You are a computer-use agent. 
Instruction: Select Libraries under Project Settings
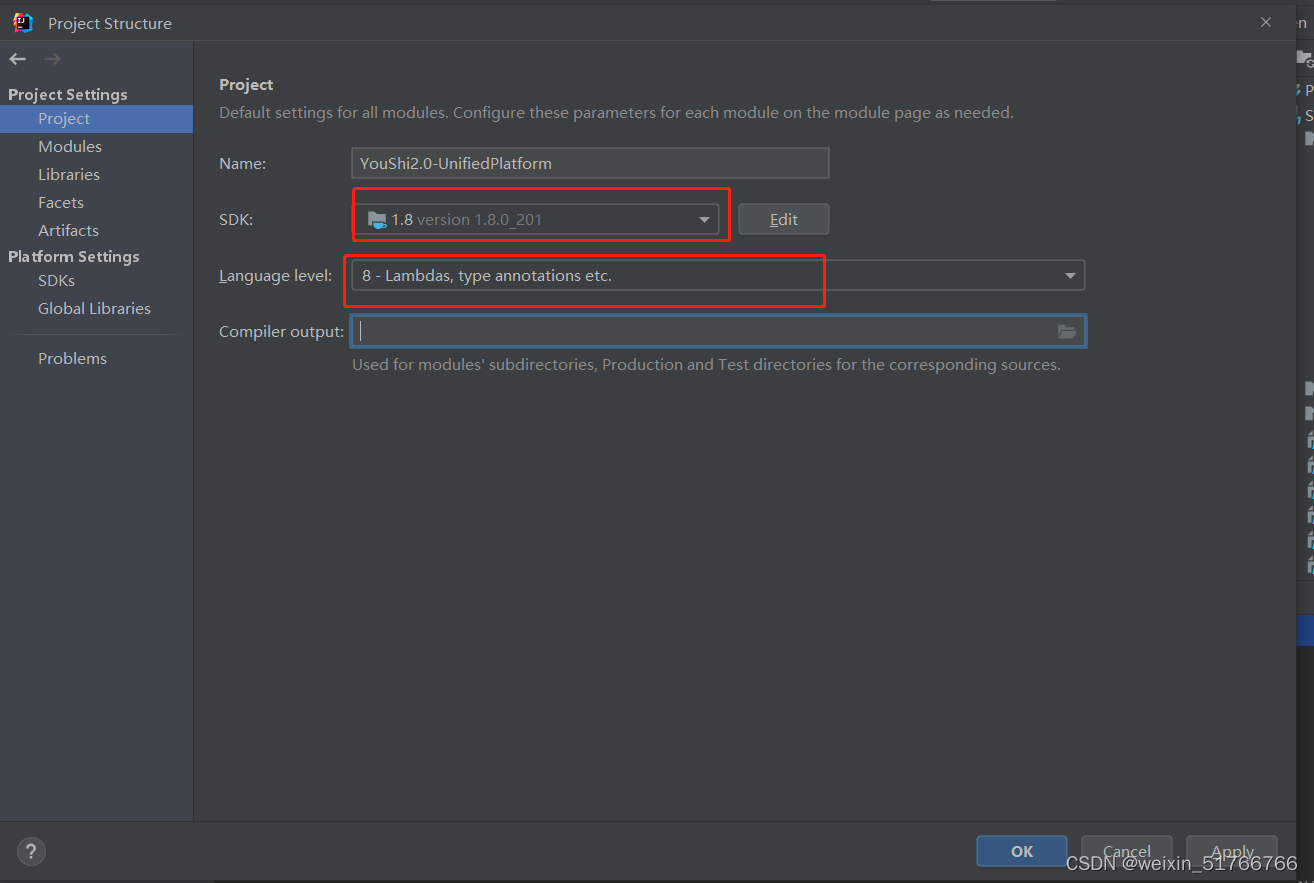[x=68, y=174]
